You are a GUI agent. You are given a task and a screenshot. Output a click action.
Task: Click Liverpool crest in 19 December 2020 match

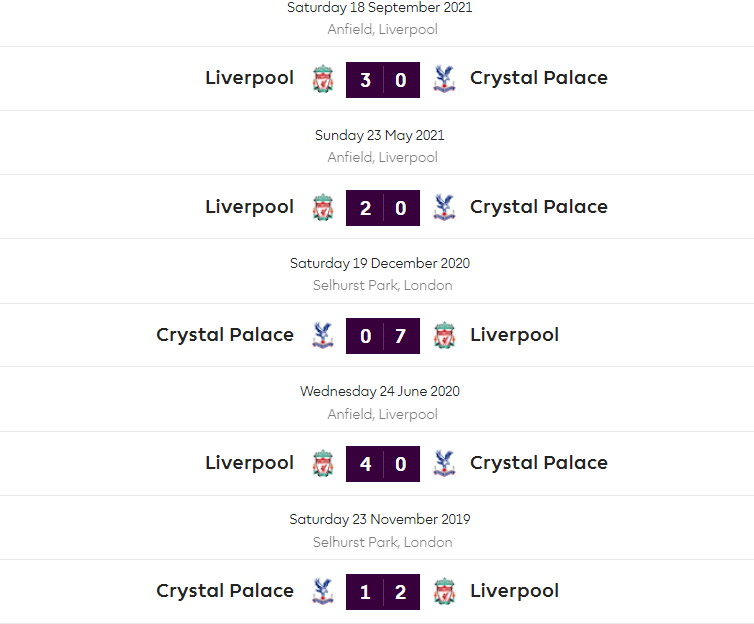point(444,335)
